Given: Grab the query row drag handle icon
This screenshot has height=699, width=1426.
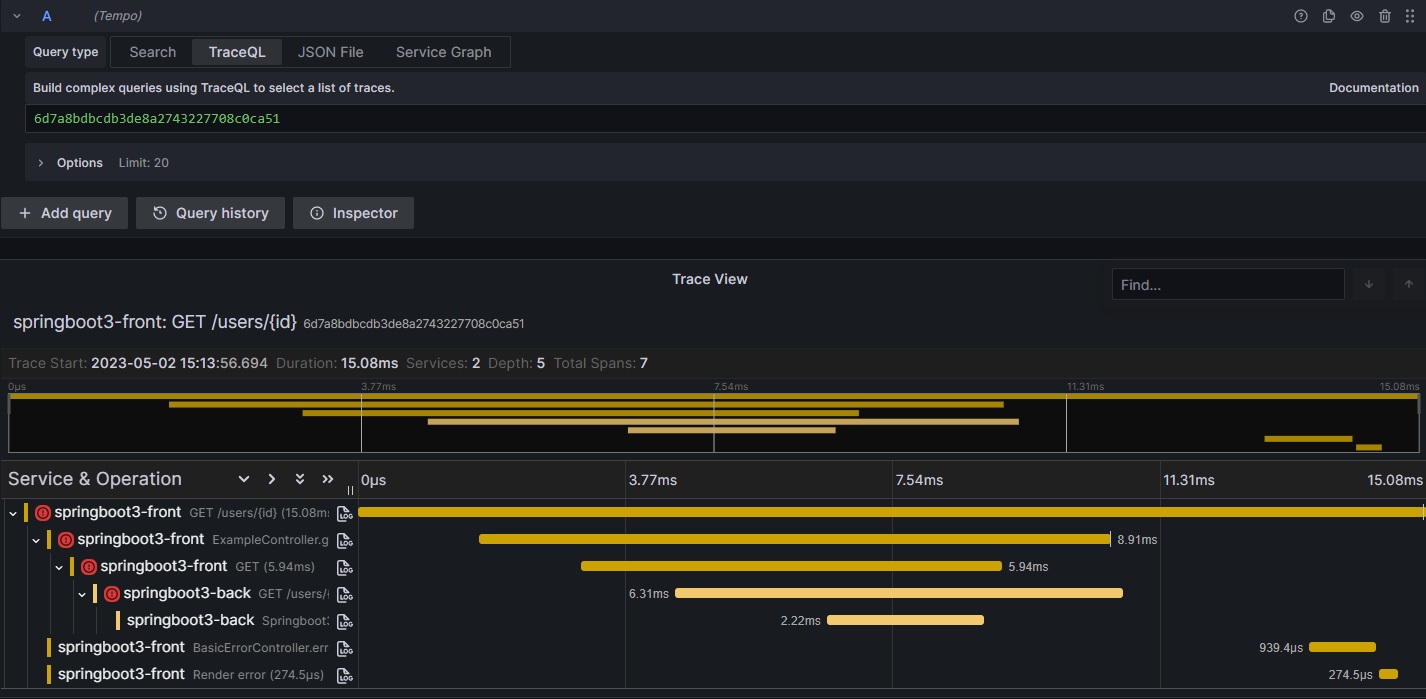Looking at the screenshot, I should (1411, 16).
